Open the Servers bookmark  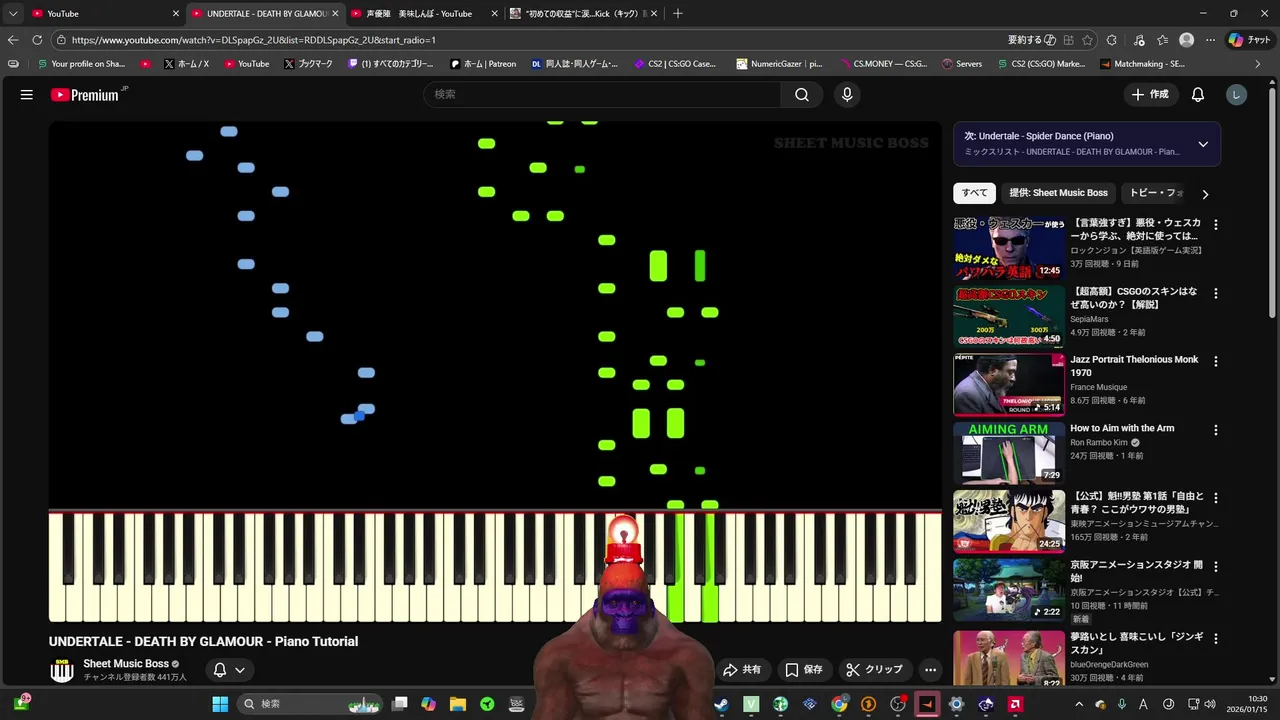[962, 64]
